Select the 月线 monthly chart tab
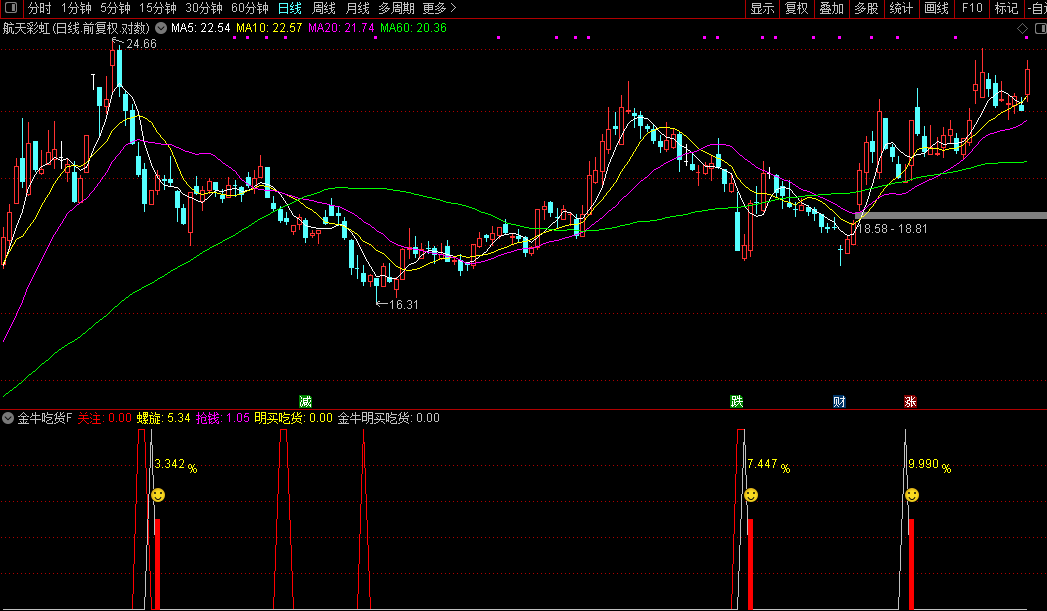Viewport: 1047px width, 611px height. pos(358,8)
